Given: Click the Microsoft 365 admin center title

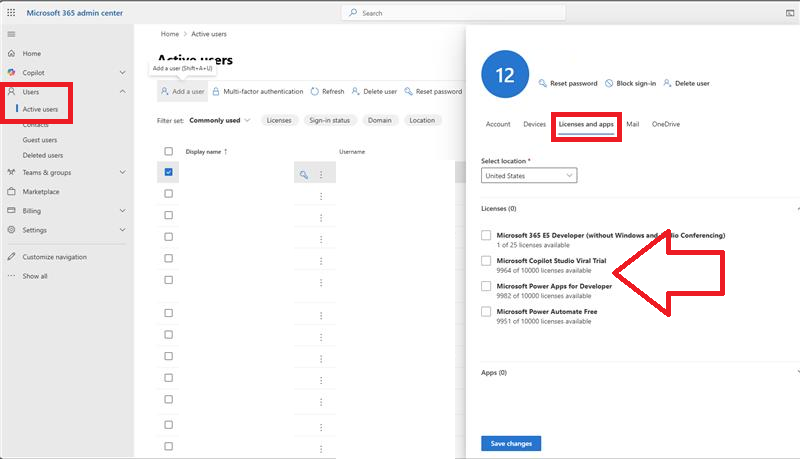Looking at the screenshot, I should [x=74, y=13].
